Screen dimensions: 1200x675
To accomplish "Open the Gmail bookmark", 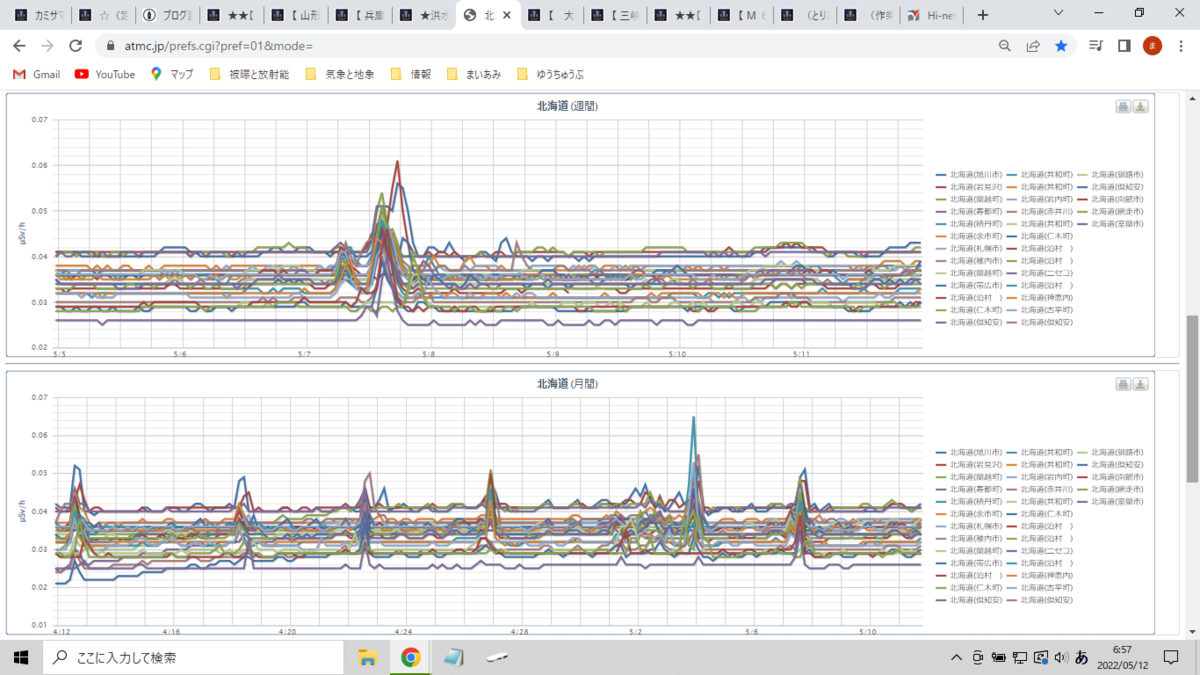I will [36, 74].
